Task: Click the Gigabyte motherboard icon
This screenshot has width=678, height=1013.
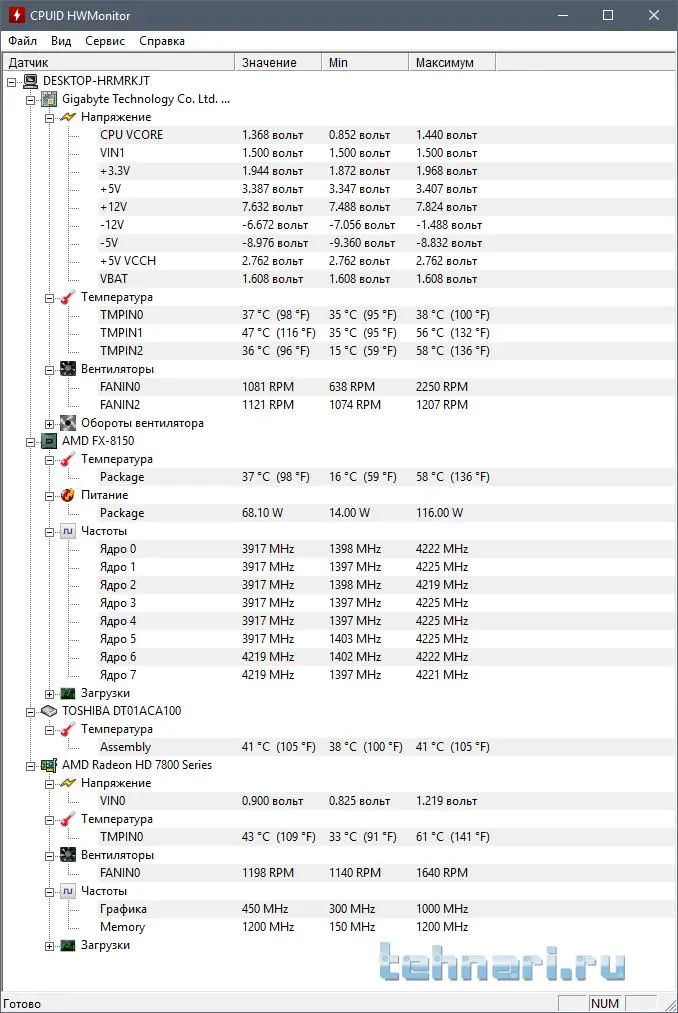Action: click(x=49, y=99)
